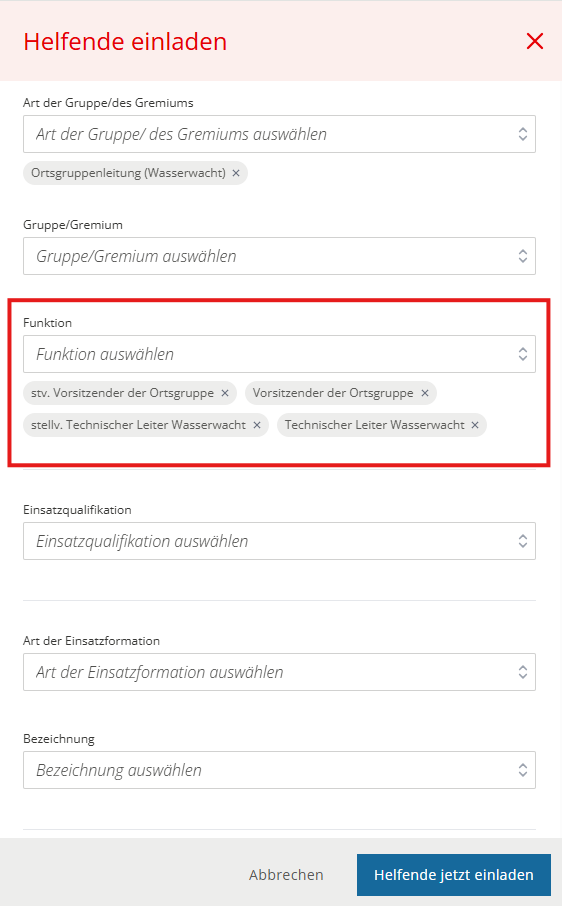Focus the Art der Einsatzformation auswählen field
562x906 pixels.
(x=280, y=672)
